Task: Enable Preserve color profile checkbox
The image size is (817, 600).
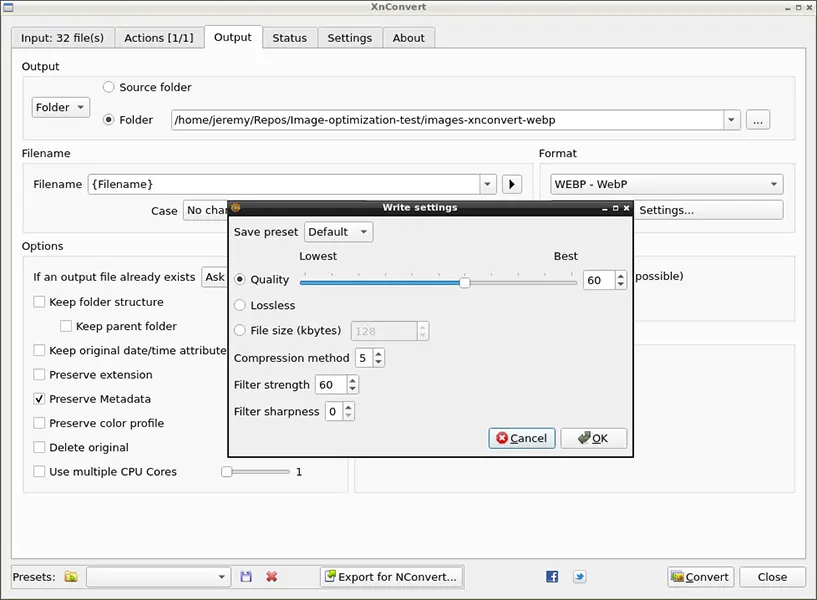Action: pyautogui.click(x=39, y=423)
